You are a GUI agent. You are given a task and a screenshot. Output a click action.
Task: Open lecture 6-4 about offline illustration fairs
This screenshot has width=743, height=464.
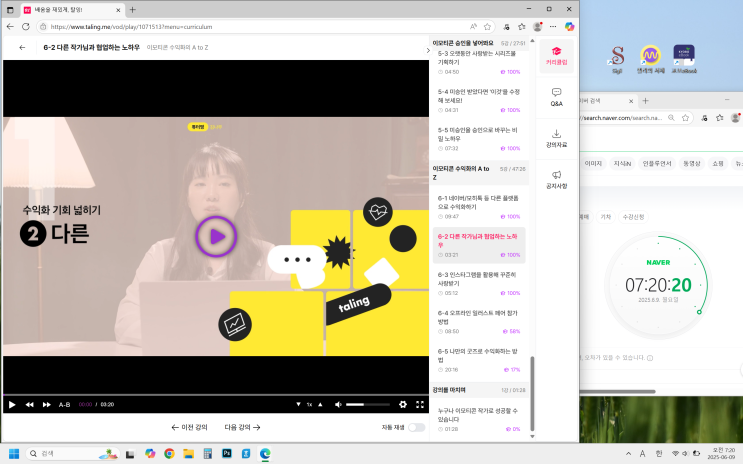[479, 322]
